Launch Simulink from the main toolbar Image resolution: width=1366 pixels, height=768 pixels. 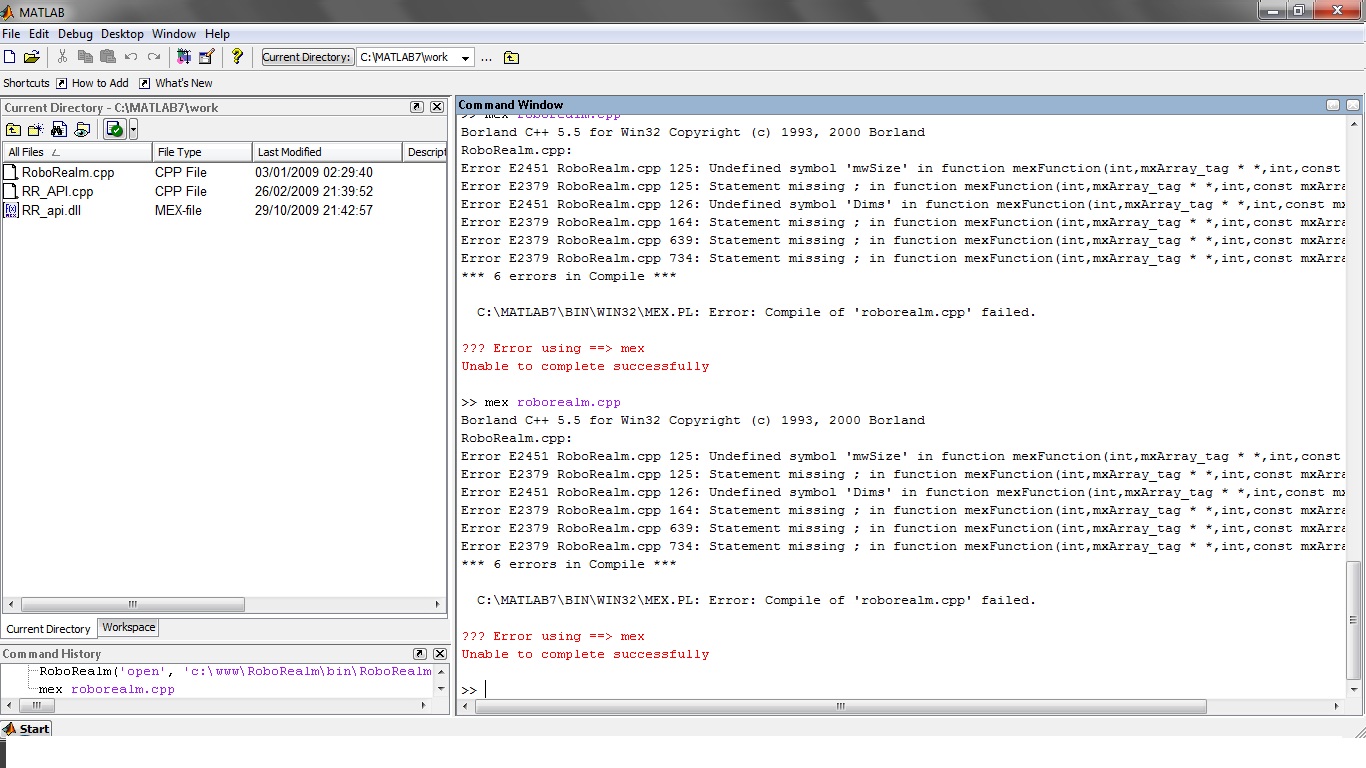[x=184, y=57]
